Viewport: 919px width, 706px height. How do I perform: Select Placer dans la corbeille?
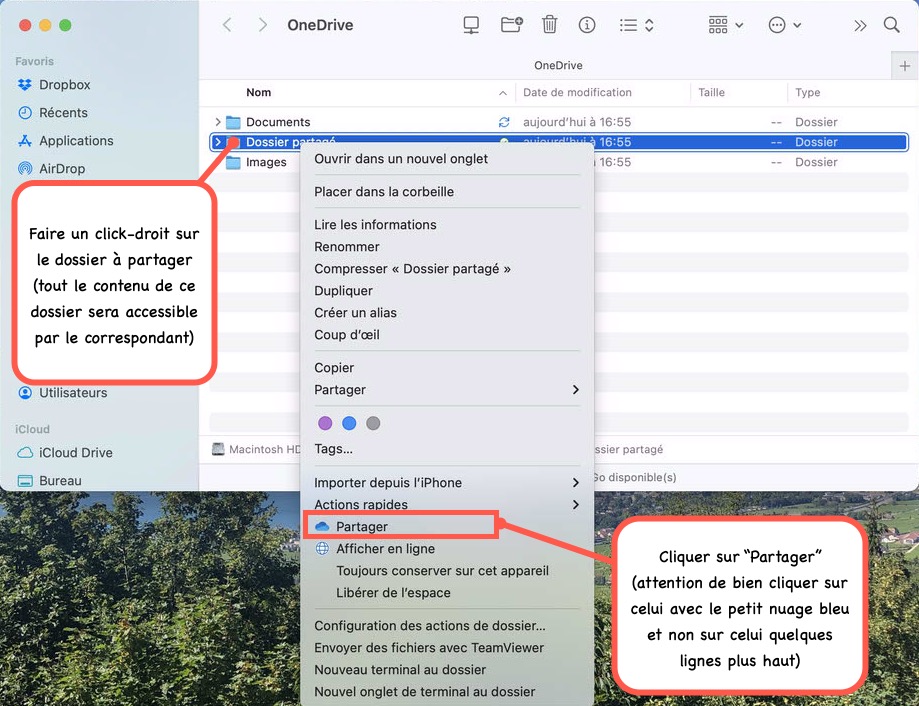point(384,192)
